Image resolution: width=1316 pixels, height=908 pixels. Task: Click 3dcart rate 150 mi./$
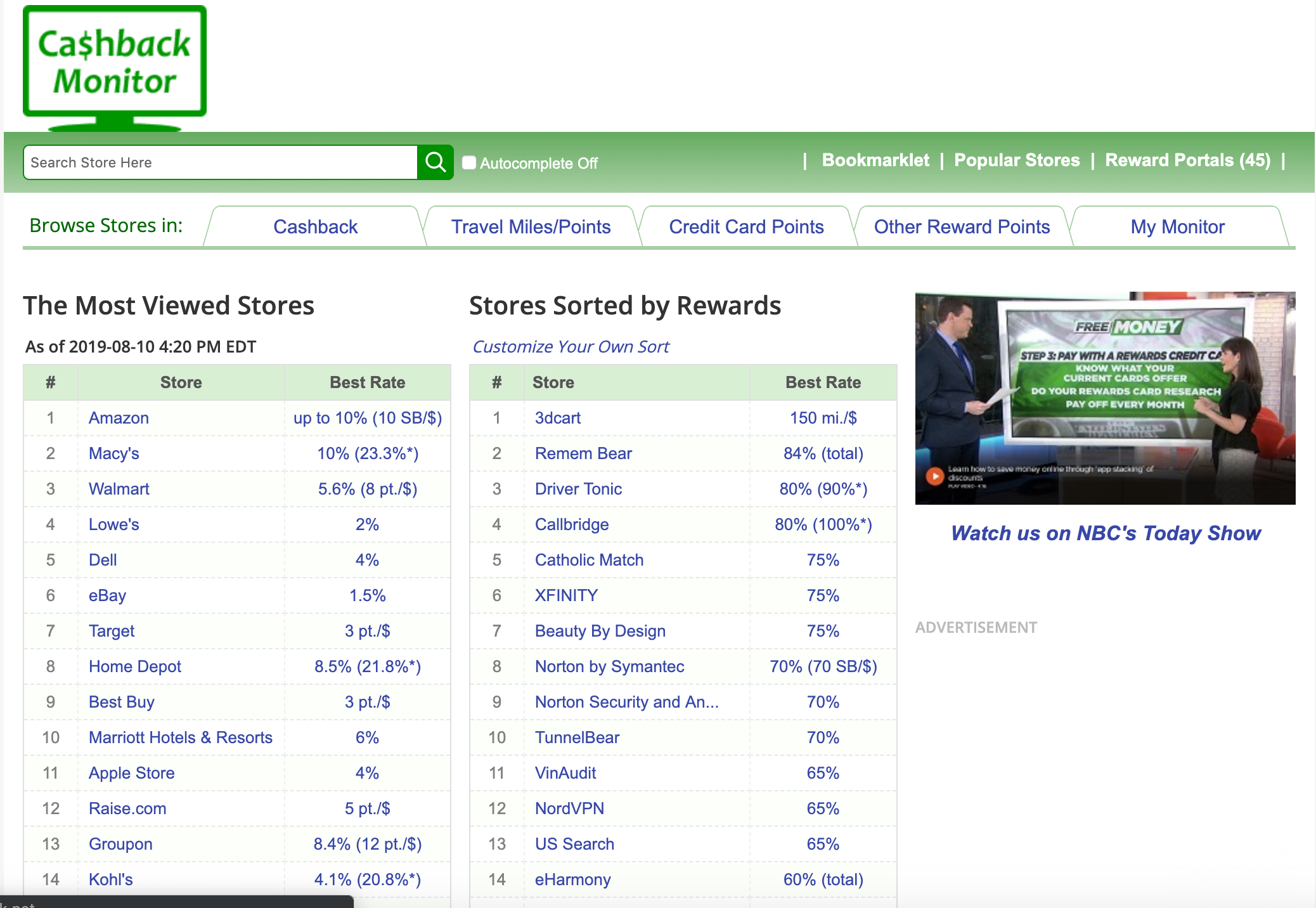(823, 418)
